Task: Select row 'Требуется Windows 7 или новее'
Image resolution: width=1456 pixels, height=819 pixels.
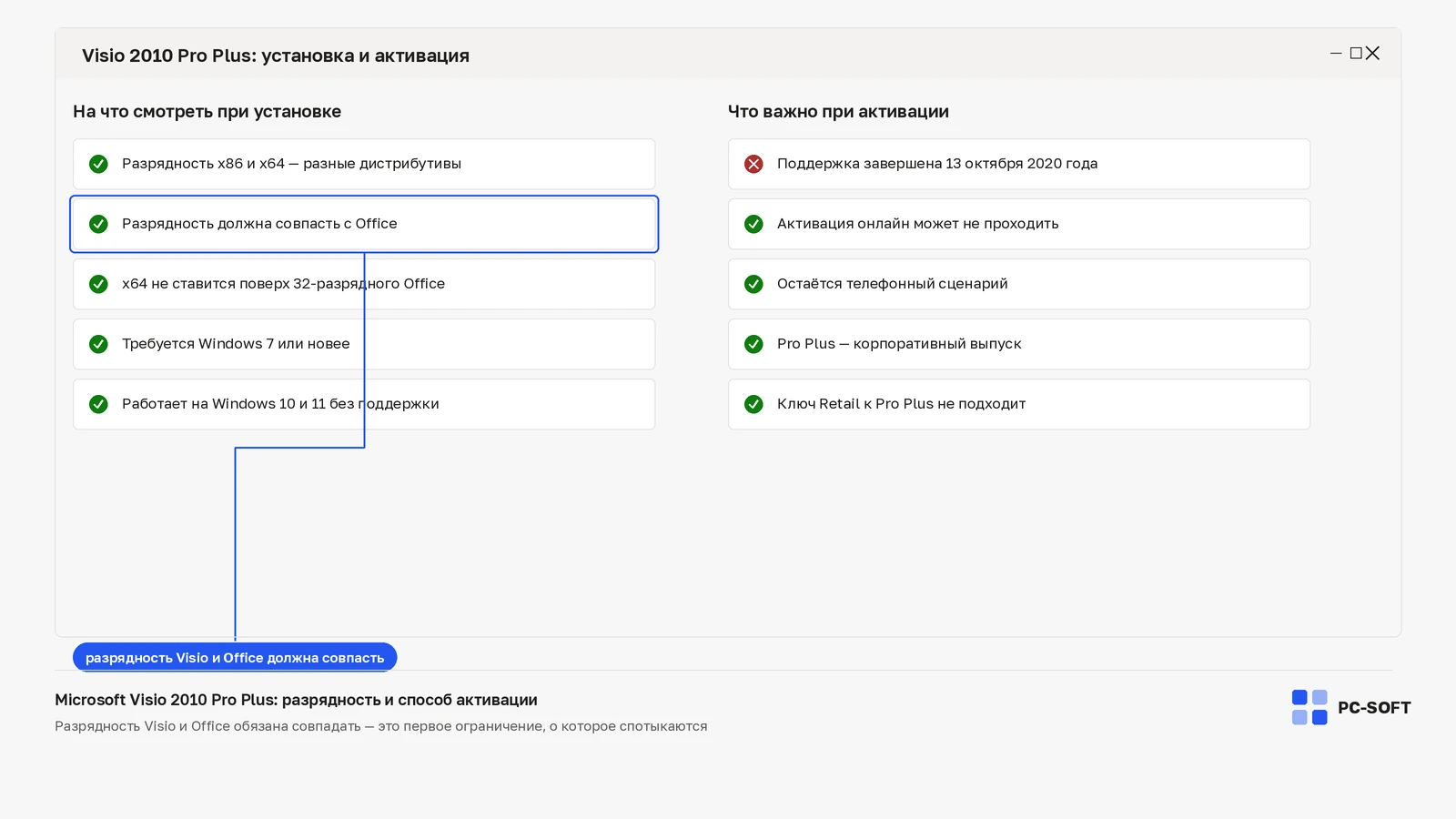Action: (x=364, y=344)
